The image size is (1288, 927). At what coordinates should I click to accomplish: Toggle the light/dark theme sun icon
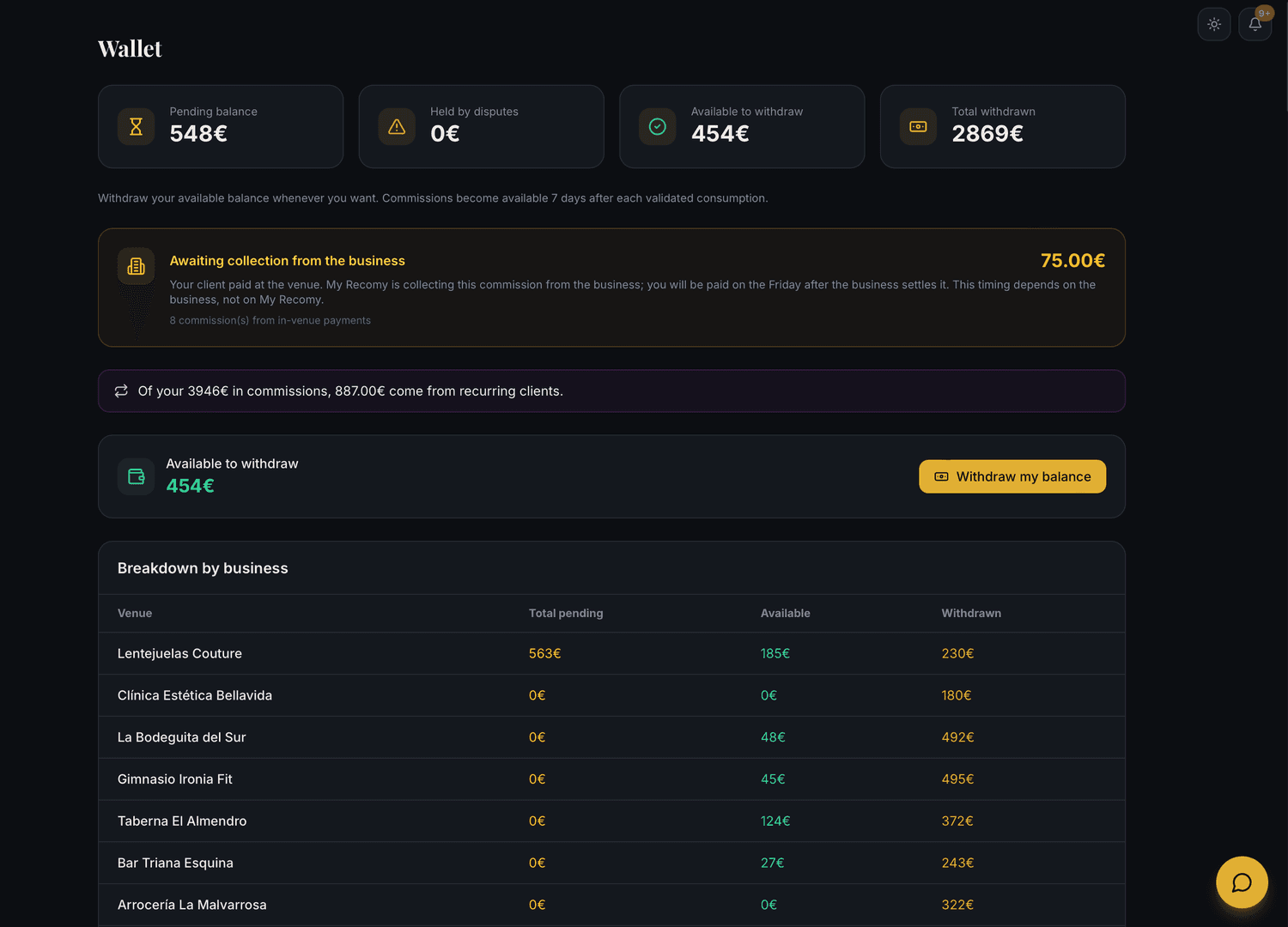[x=1214, y=24]
